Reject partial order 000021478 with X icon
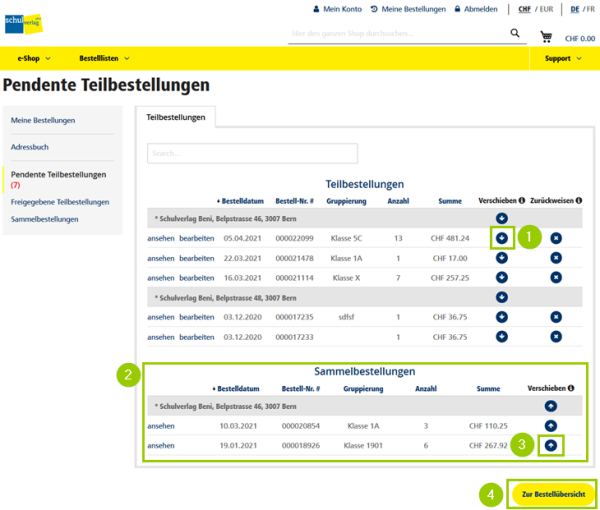 click(555, 257)
